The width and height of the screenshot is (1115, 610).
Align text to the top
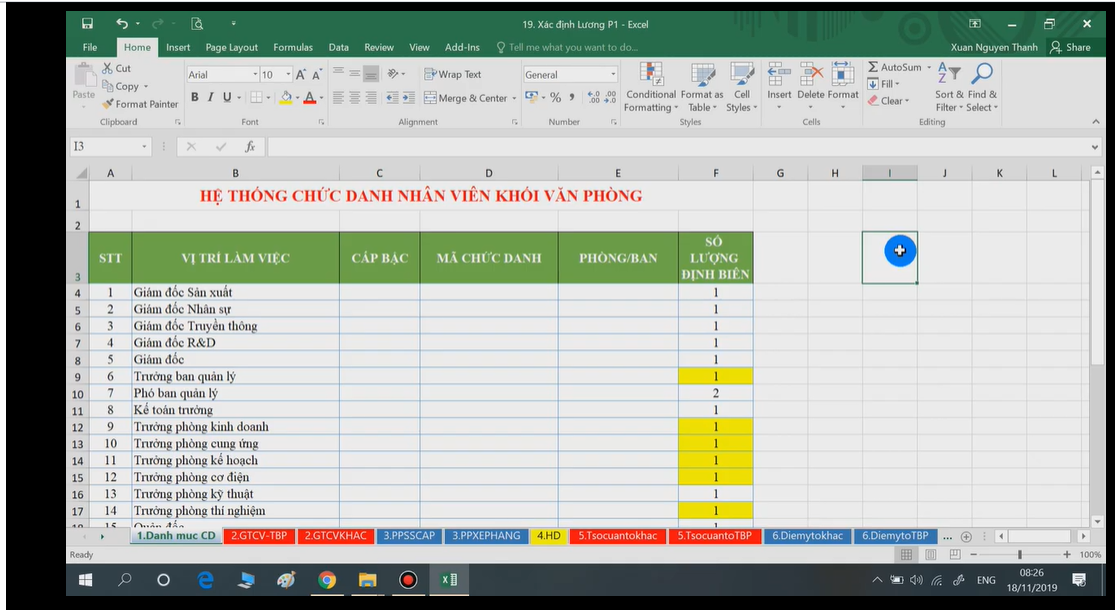[338, 73]
